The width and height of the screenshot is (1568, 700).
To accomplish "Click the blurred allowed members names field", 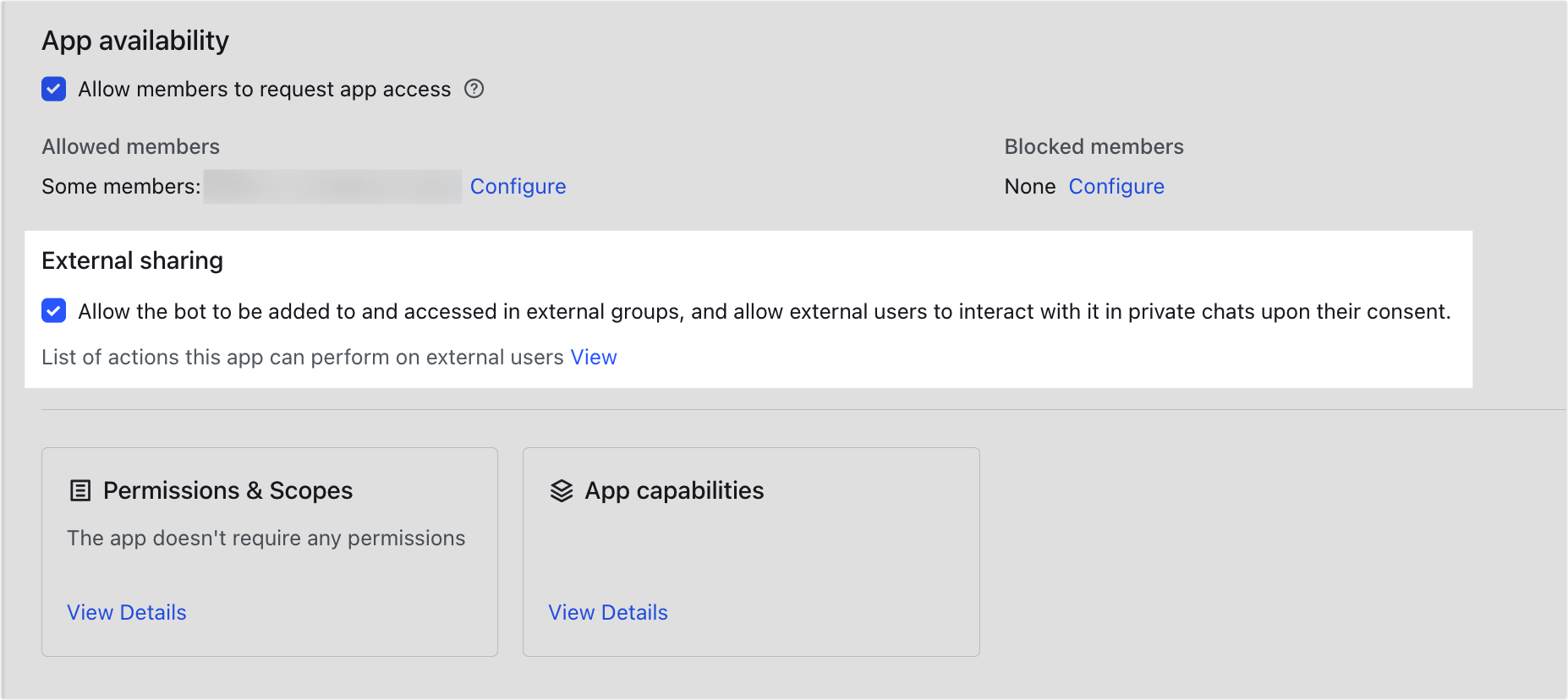I will [x=332, y=187].
